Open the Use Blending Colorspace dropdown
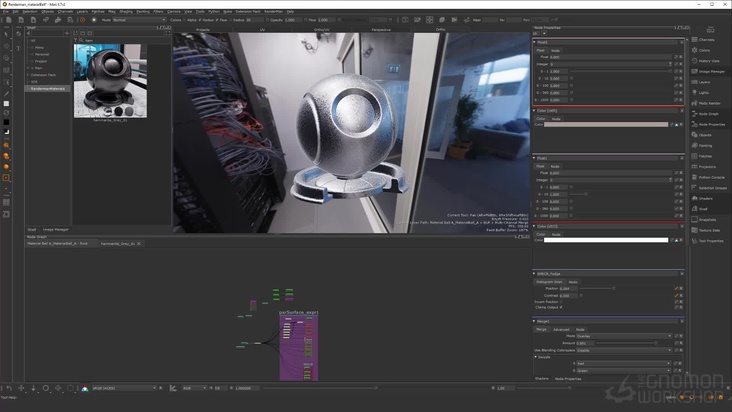This screenshot has height=412, width=732. [x=624, y=350]
